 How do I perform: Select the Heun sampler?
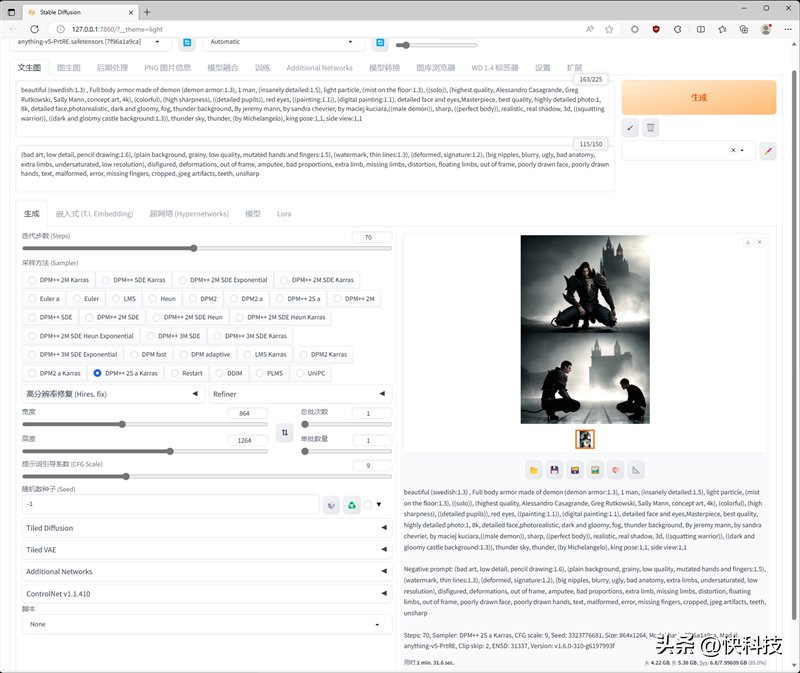162,298
